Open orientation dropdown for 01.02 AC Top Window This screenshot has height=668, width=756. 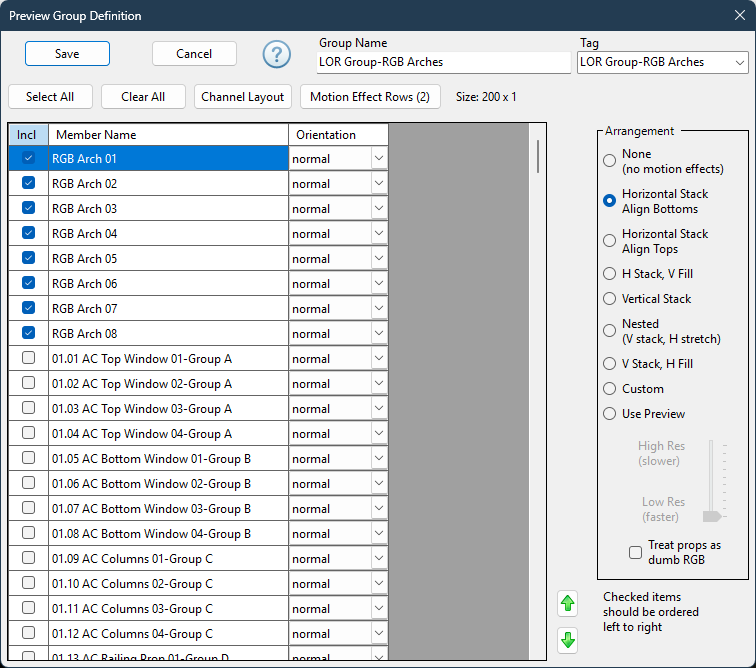point(379,383)
